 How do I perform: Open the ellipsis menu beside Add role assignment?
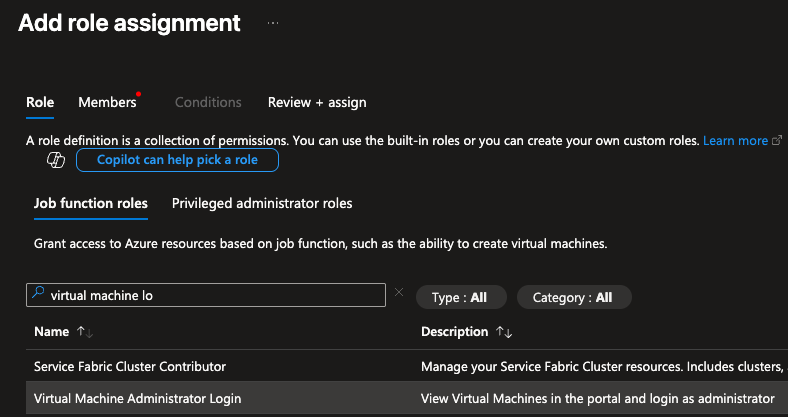(x=273, y=22)
